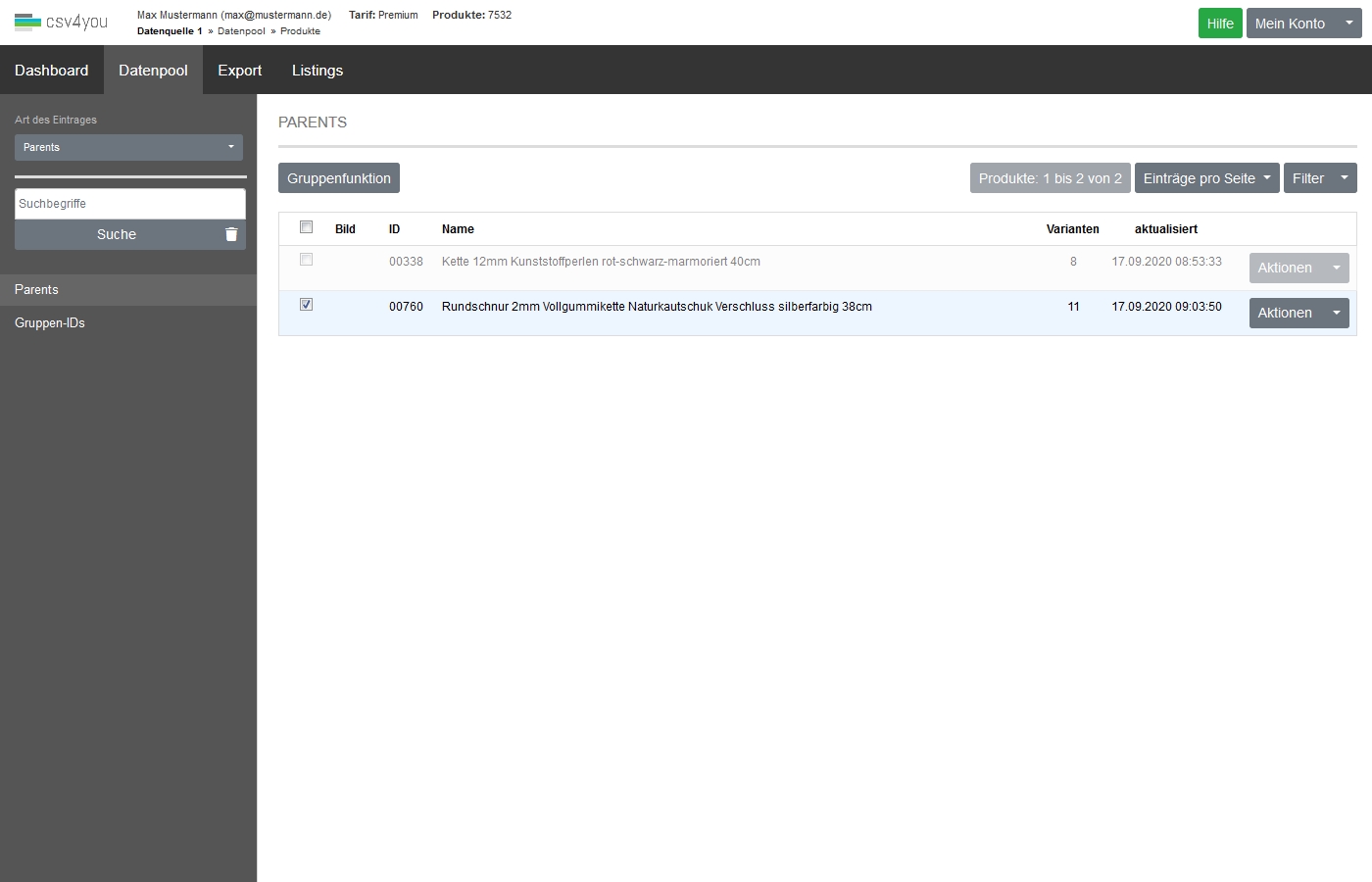
Task: Expand Aktionen arrow for Rundschnur row
Action: (1336, 313)
